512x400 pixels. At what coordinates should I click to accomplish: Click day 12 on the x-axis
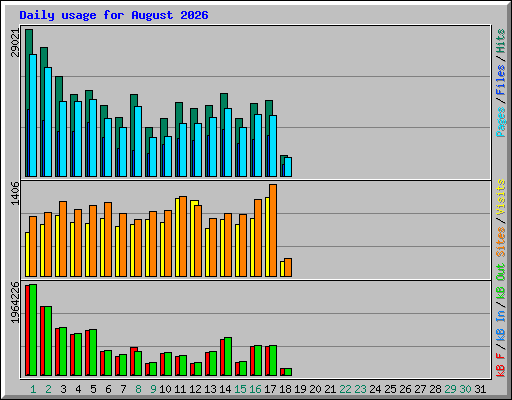click(x=195, y=389)
